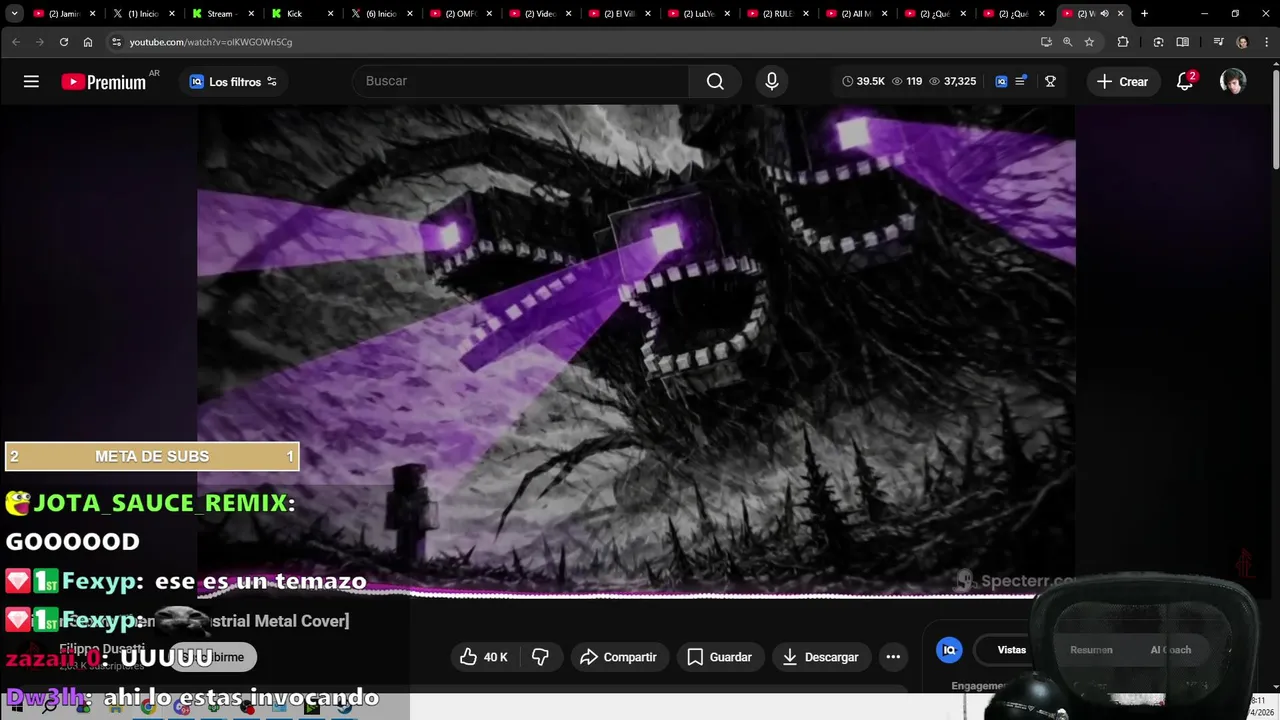Switch to the (2) Jamin browser tab
The height and width of the screenshot is (720, 1280).
point(65,14)
